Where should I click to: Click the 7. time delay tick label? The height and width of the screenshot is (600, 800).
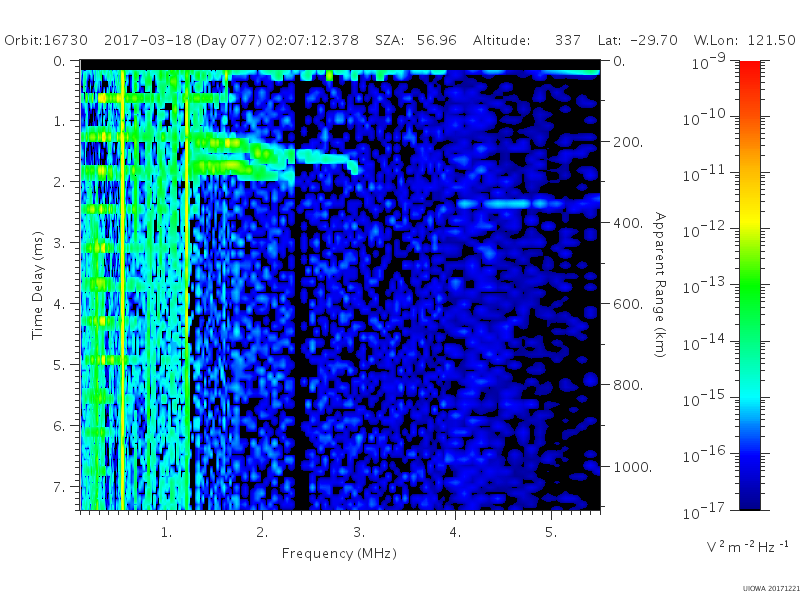[60, 487]
